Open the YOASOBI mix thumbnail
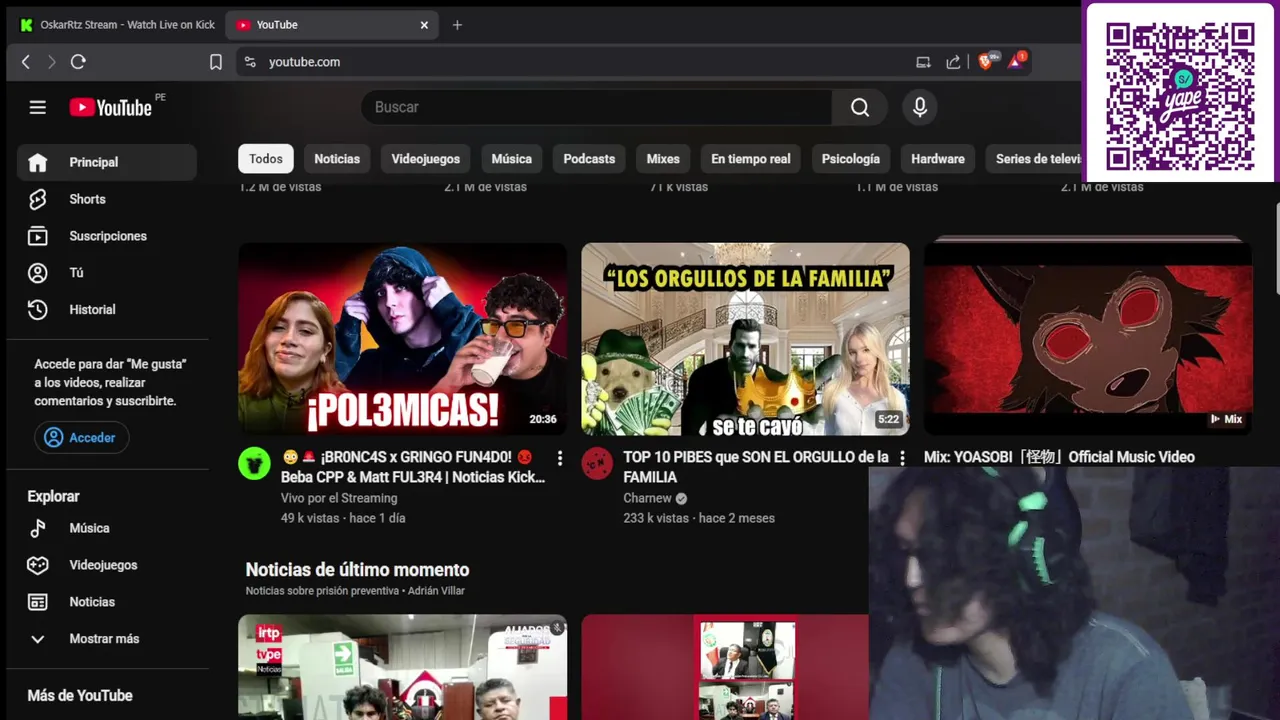The image size is (1280, 720). (x=1088, y=339)
